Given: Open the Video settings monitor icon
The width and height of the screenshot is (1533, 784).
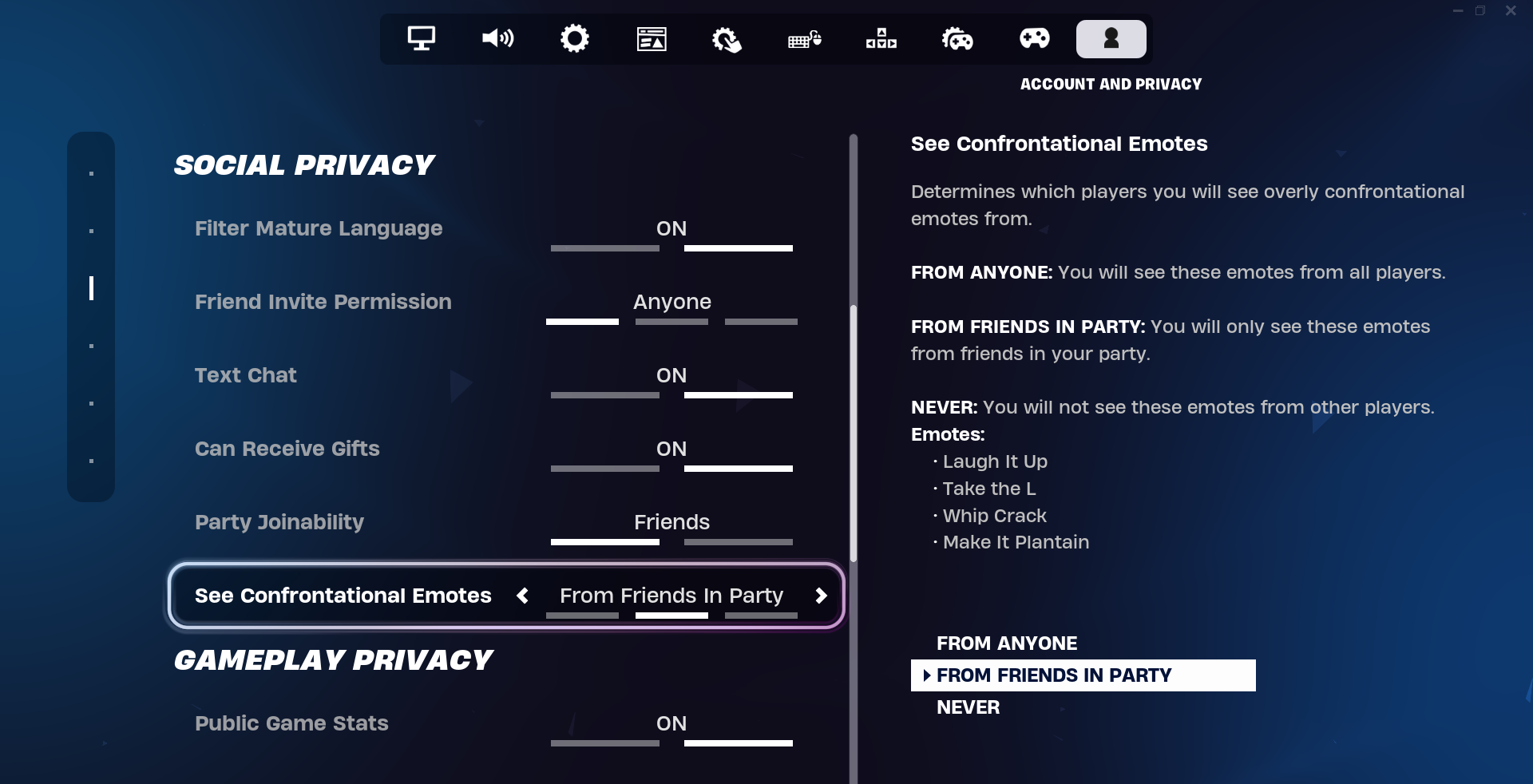Looking at the screenshot, I should point(421,38).
